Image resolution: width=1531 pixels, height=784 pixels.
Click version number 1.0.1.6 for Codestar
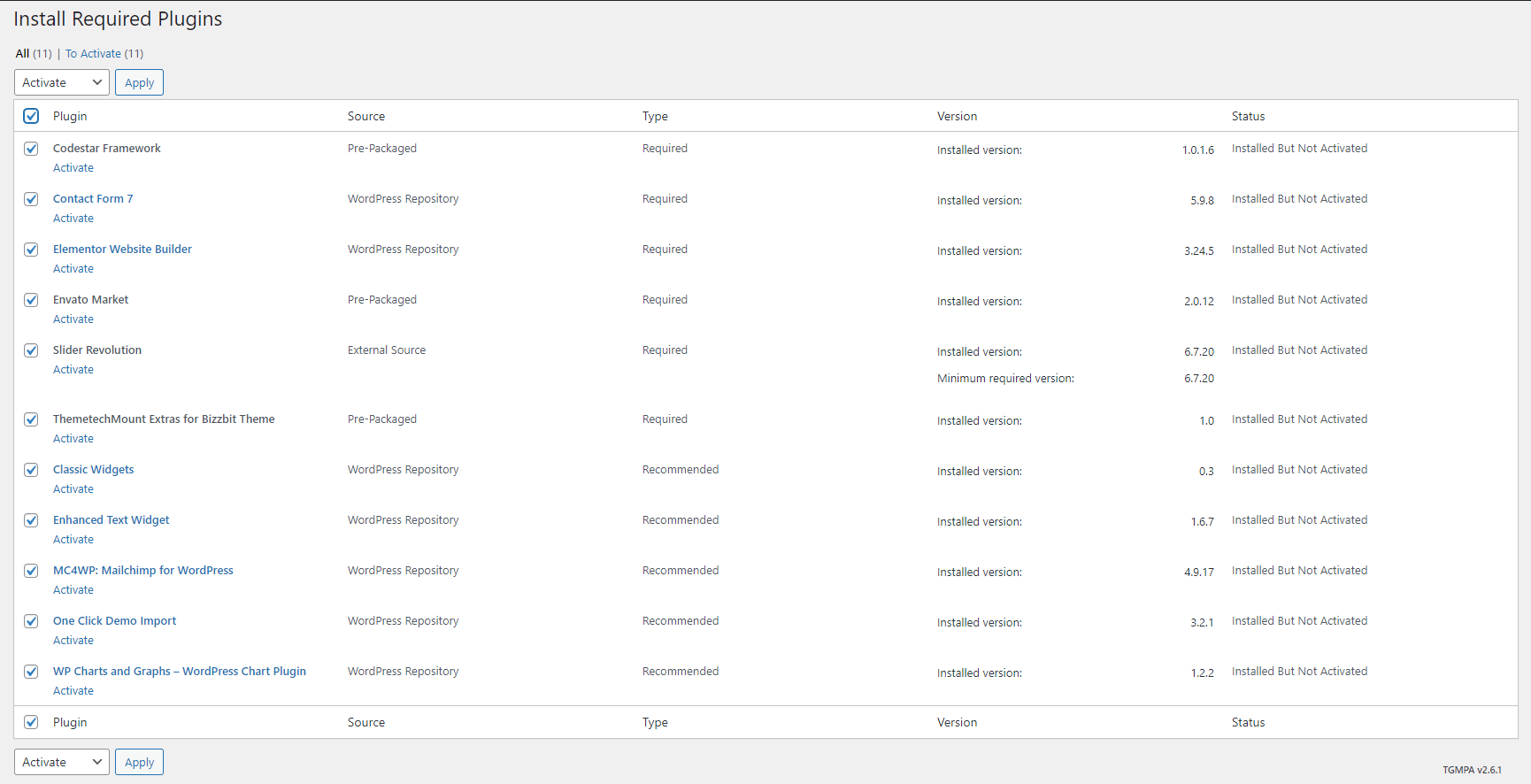point(1198,150)
